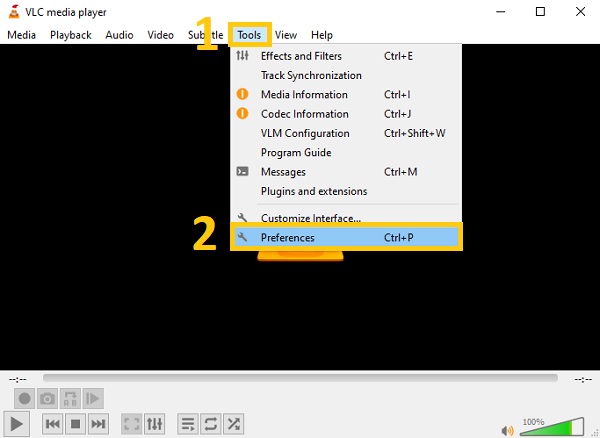Open the View menu
The width and height of the screenshot is (600, 438).
[286, 35]
